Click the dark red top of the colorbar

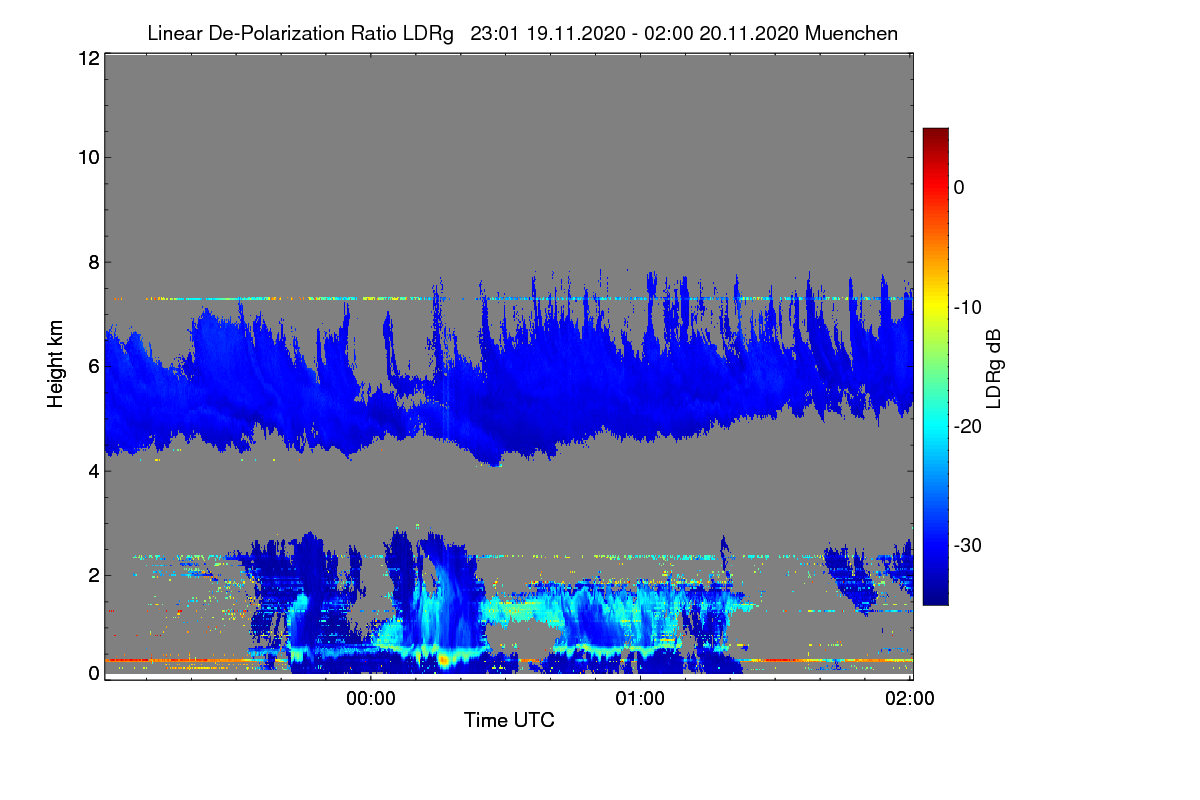coord(935,136)
